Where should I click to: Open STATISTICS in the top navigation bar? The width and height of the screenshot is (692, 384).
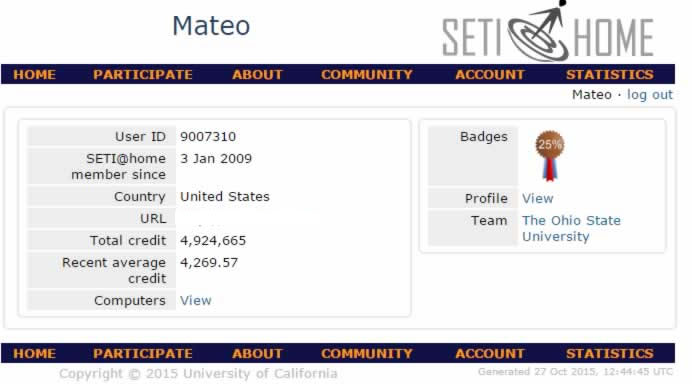point(610,74)
